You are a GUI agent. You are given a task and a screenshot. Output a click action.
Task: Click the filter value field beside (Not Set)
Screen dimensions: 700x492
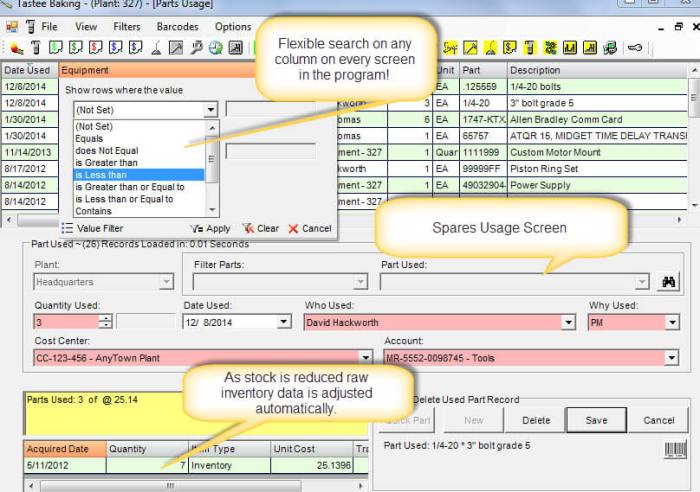pos(271,109)
